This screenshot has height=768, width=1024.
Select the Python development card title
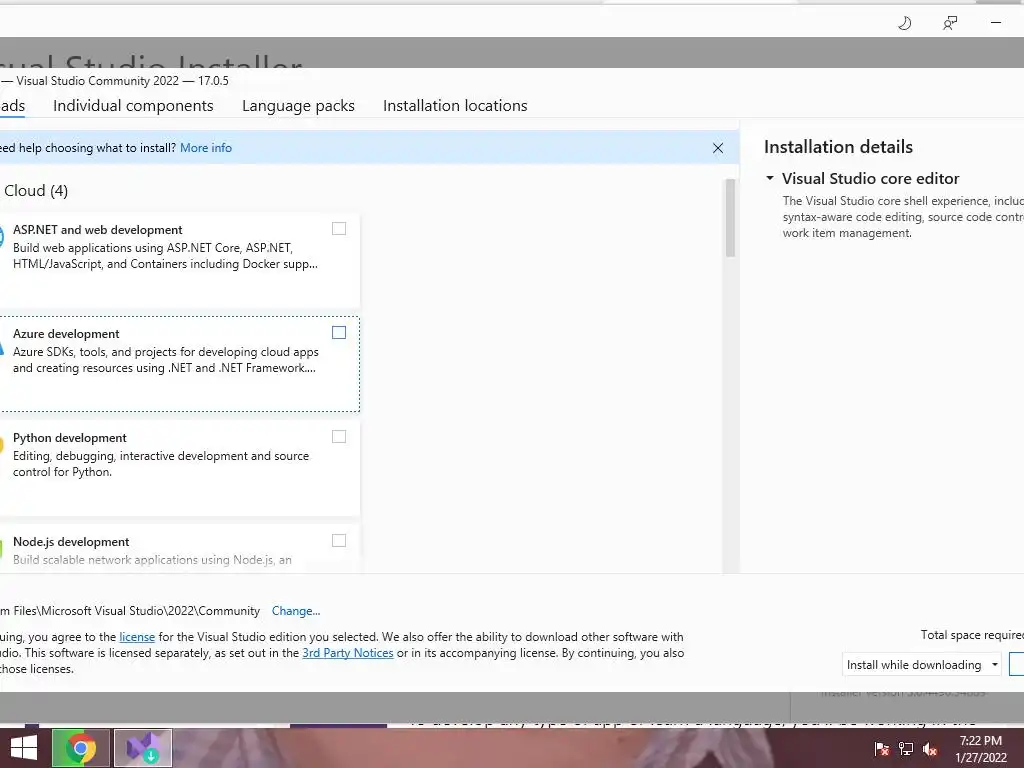70,438
